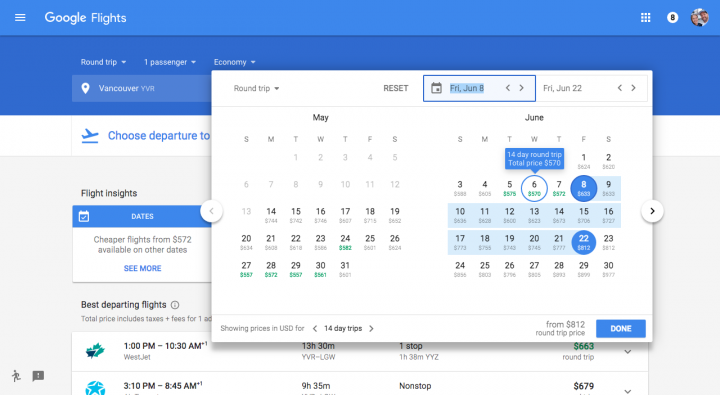Click the Vancouver YVR origin field
Image resolution: width=720 pixels, height=395 pixels.
142,88
